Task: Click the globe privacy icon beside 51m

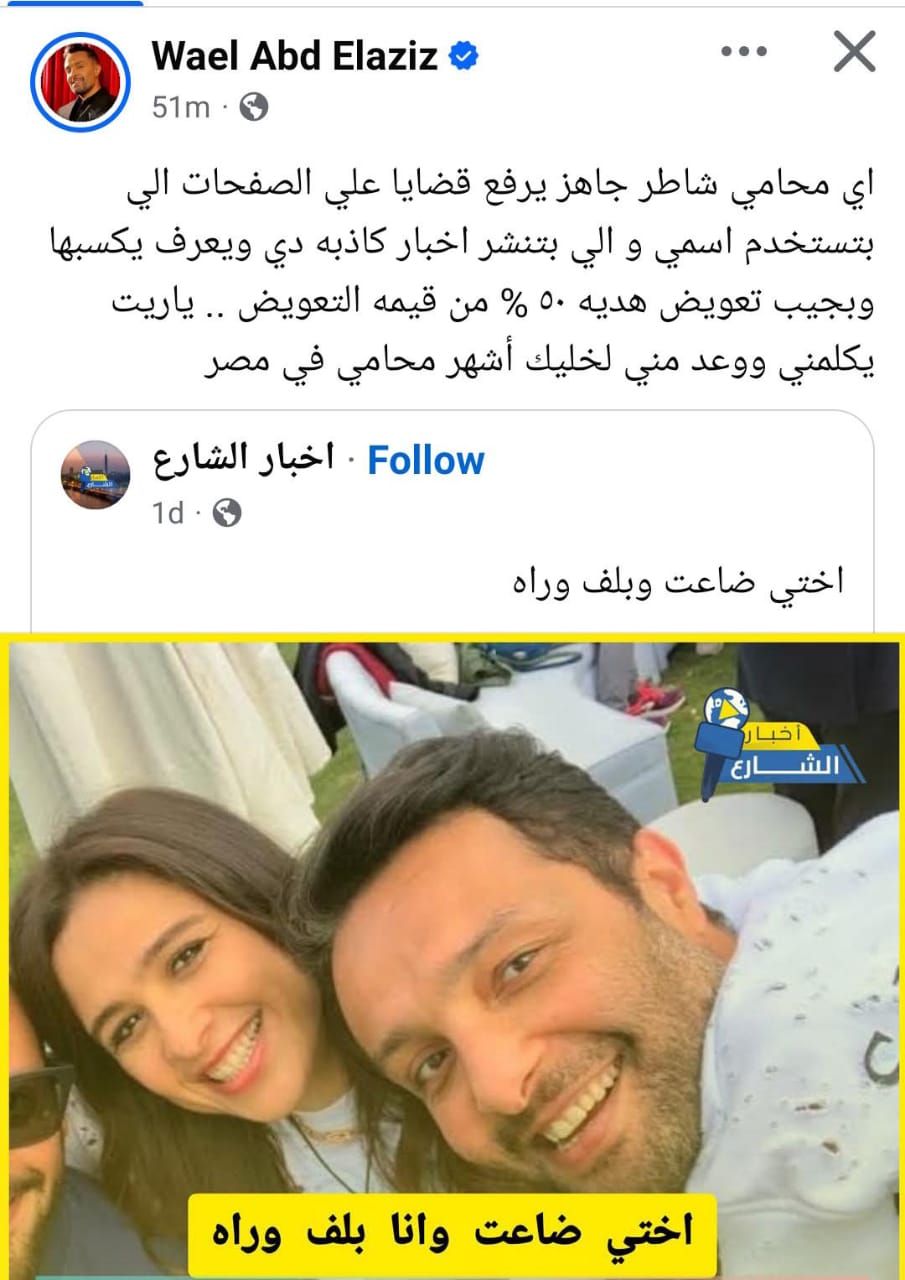Action: click(253, 108)
